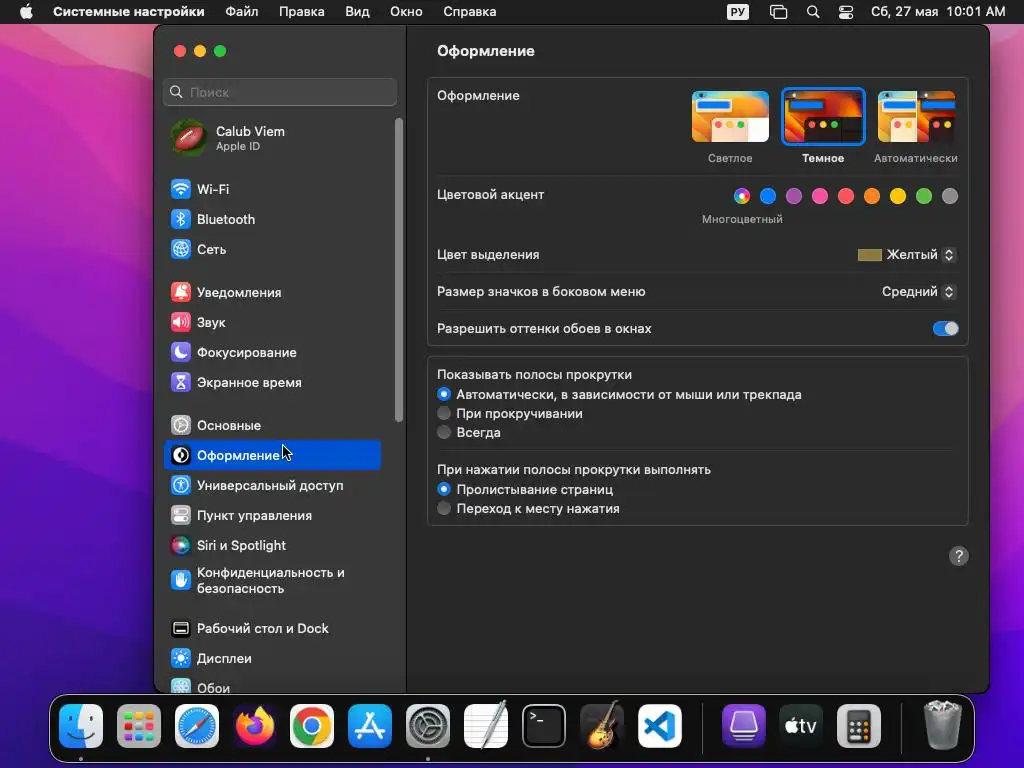Open TextEdit from the Dock
The image size is (1024, 768).
pyautogui.click(x=486, y=724)
